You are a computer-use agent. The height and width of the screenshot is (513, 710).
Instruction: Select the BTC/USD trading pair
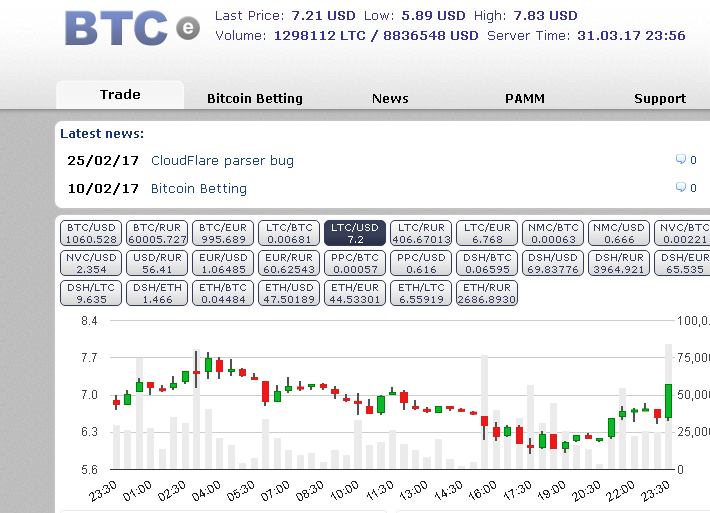point(91,233)
